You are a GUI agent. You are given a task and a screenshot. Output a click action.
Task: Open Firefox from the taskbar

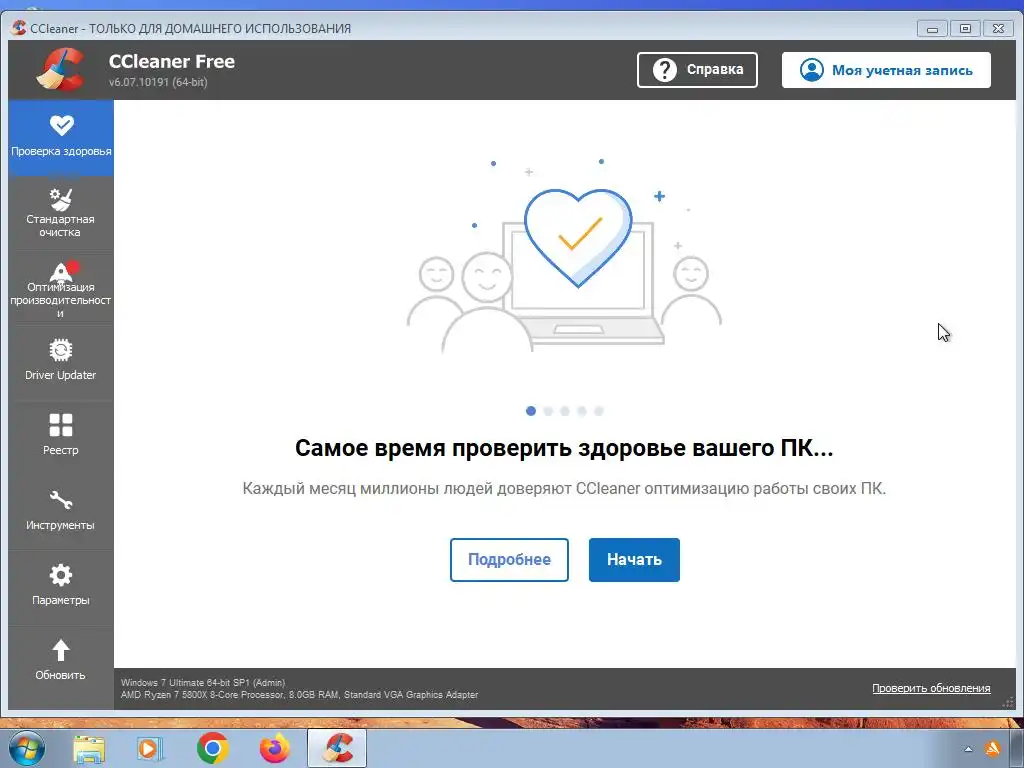(274, 748)
